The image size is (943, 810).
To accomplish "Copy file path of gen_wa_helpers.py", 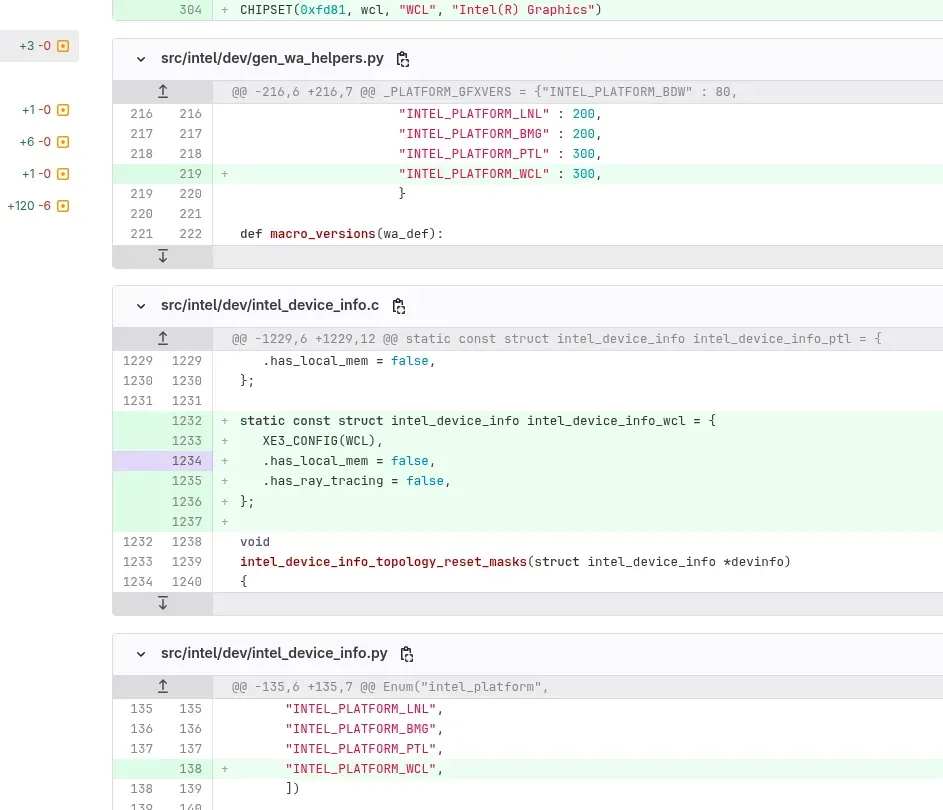I will tap(402, 59).
